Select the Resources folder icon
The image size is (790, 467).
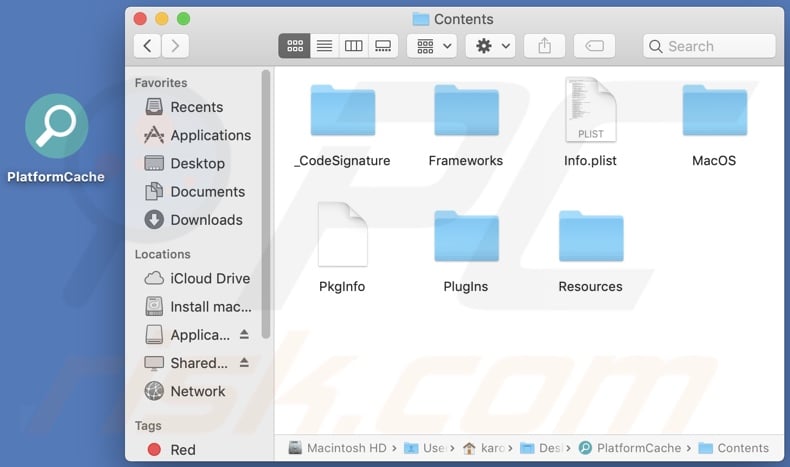click(591, 236)
